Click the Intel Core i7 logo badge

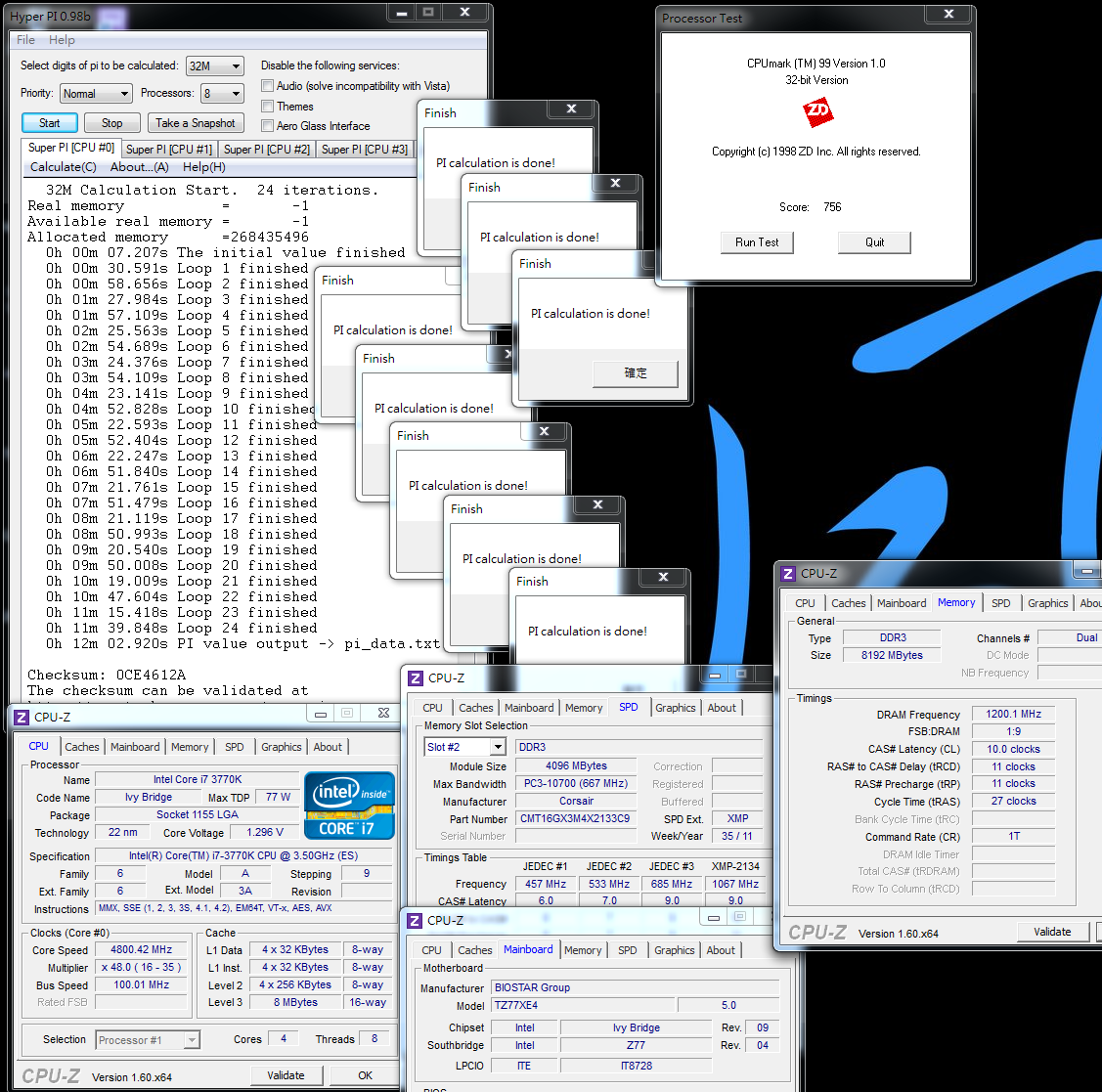pyautogui.click(x=349, y=806)
